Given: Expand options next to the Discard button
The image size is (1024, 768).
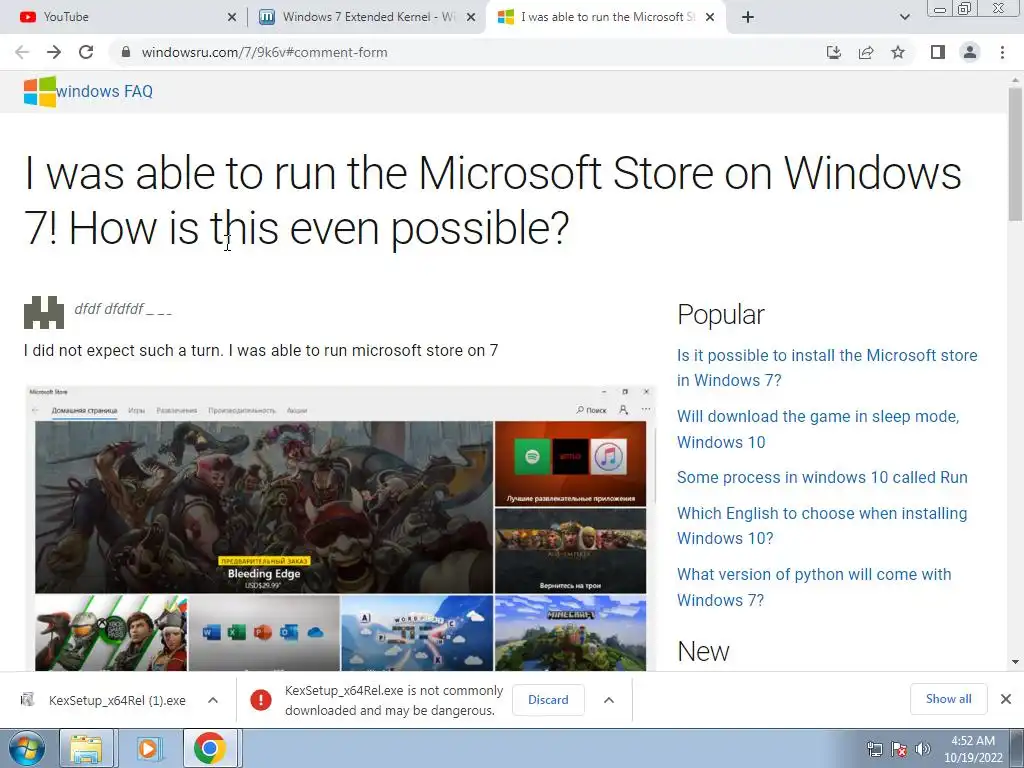Looking at the screenshot, I should point(609,700).
